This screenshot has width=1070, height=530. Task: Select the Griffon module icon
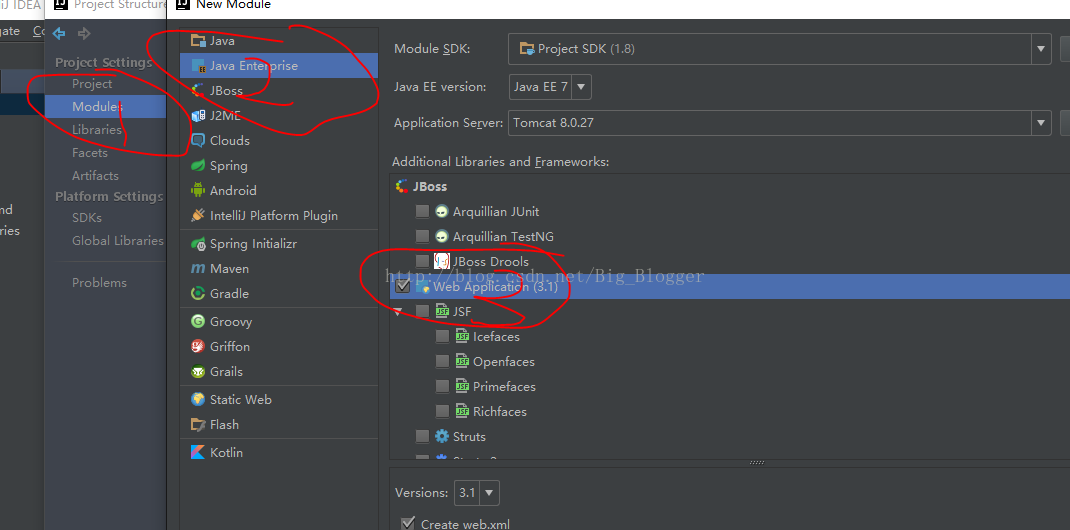(198, 347)
